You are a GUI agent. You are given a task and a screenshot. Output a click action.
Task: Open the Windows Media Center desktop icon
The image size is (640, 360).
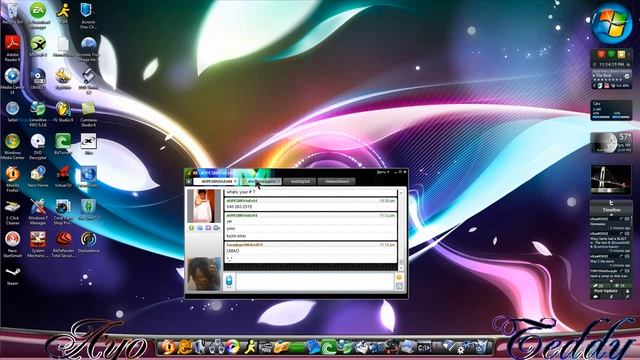coord(12,146)
